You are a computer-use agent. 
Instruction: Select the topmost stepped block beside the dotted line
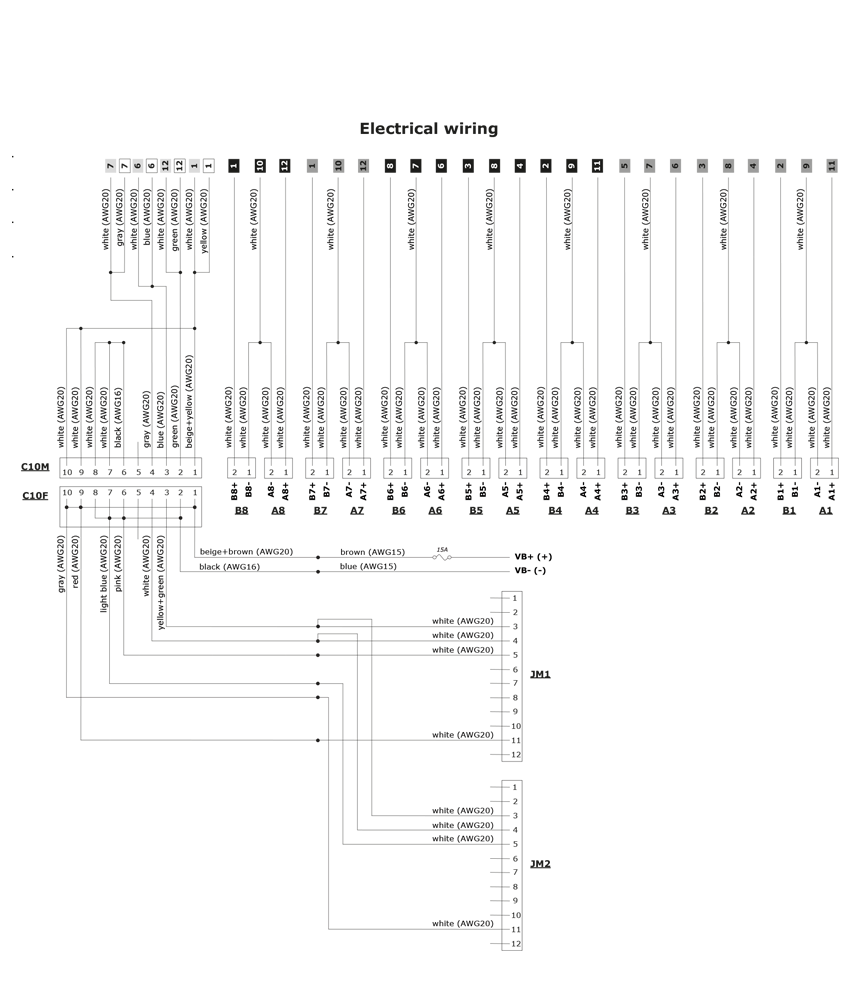tap(460, 610)
